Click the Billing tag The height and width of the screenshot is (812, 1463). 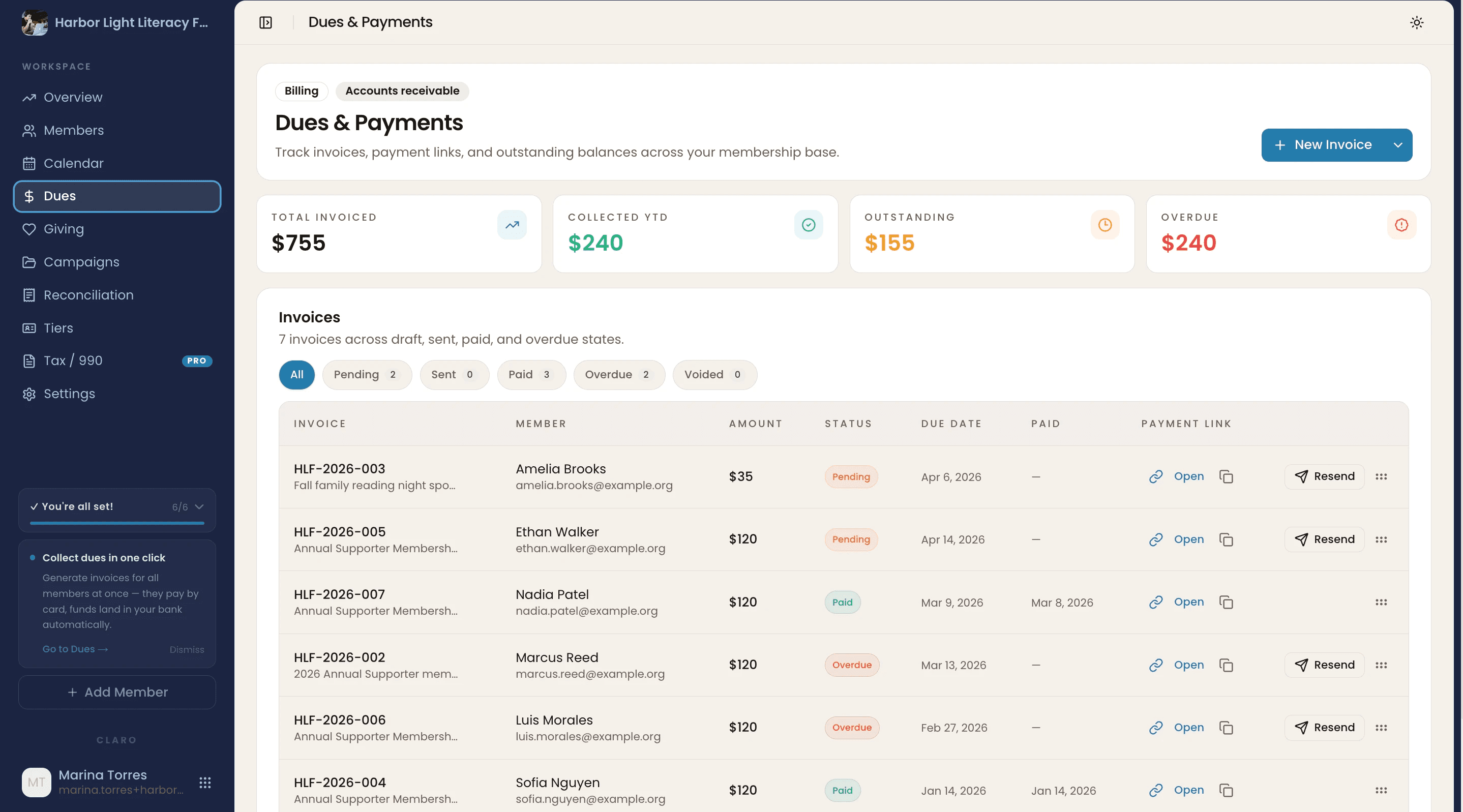(x=302, y=91)
